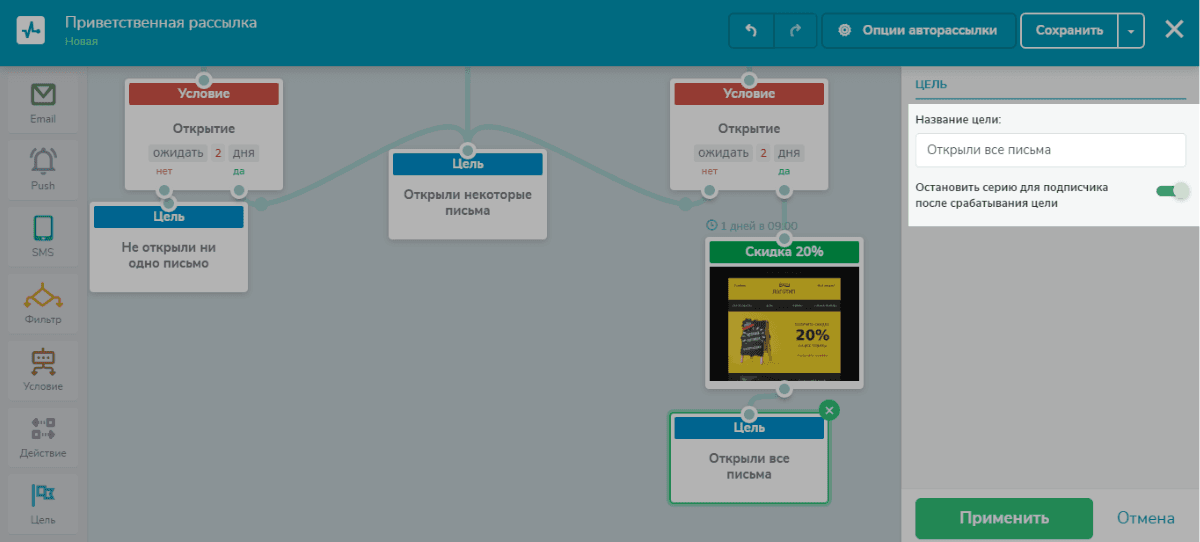
Task: Open the ЦЕЛЬ tab in right panel
Action: [x=931, y=84]
